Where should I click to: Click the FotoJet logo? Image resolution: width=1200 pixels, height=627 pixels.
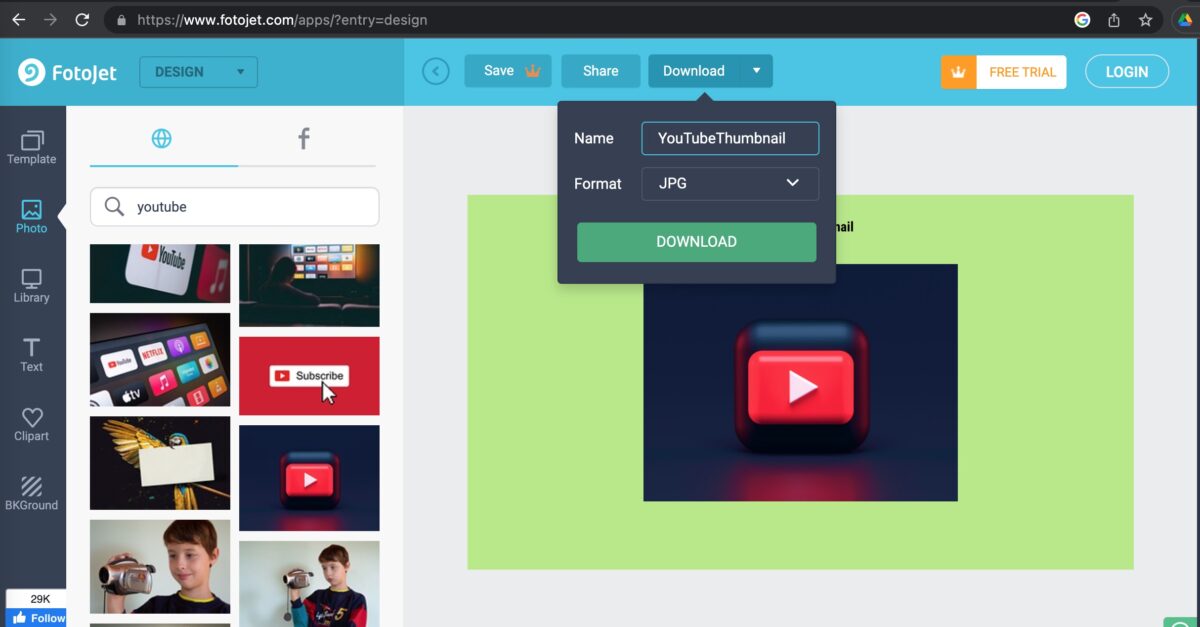(68, 72)
